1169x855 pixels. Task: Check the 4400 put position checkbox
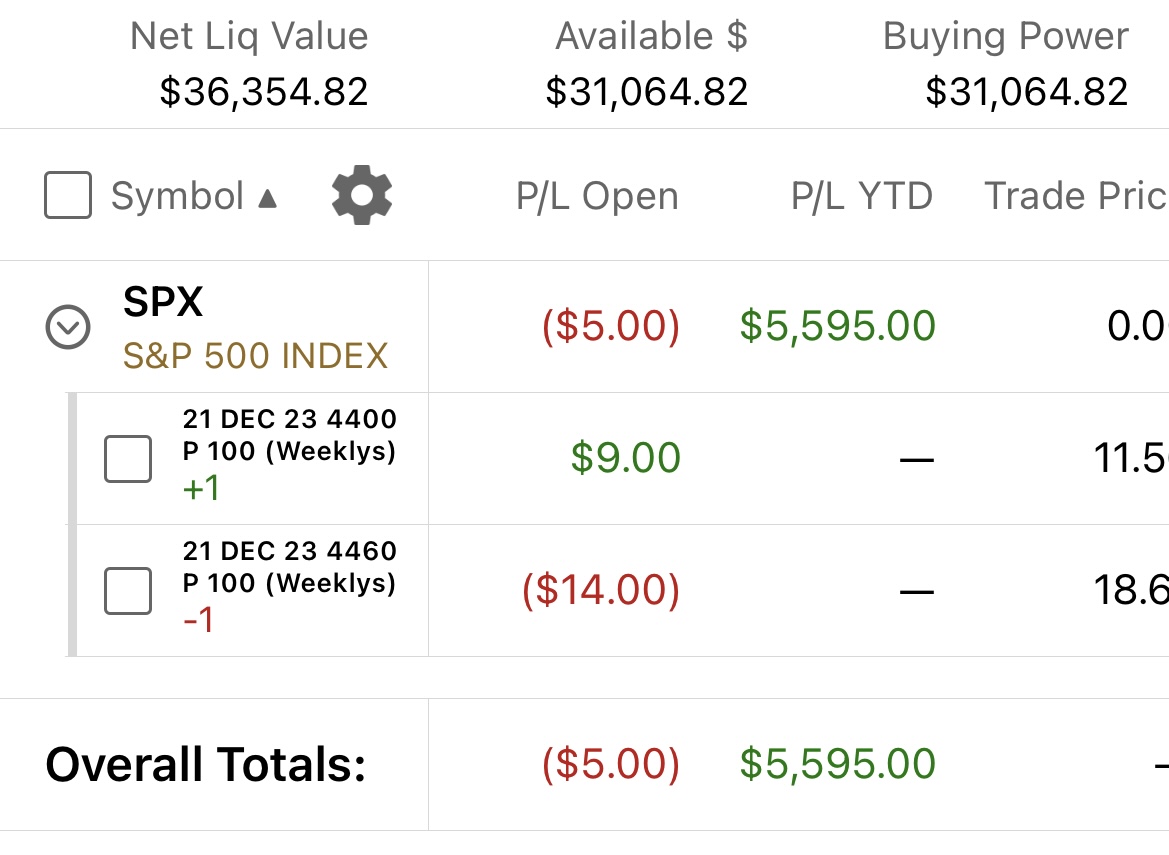coord(127,458)
